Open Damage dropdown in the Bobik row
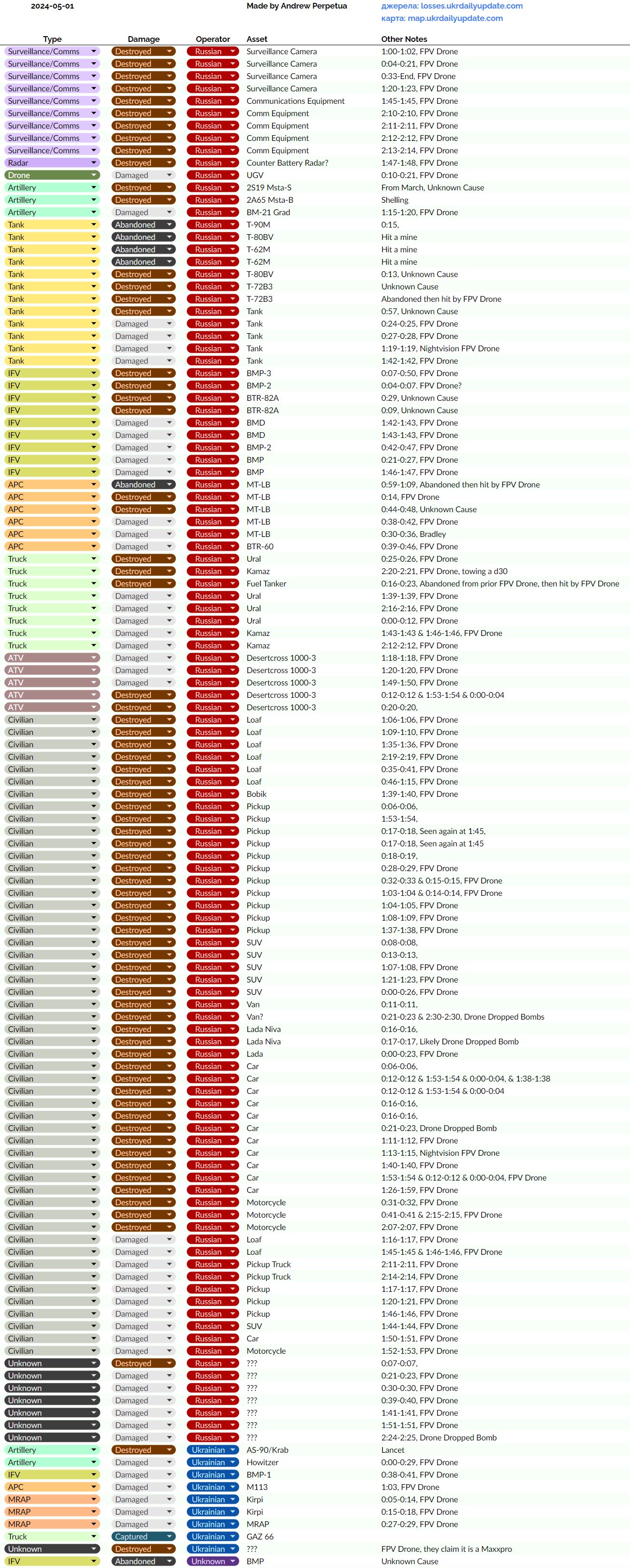Viewport: 630px width, 1568px height. 144,794
